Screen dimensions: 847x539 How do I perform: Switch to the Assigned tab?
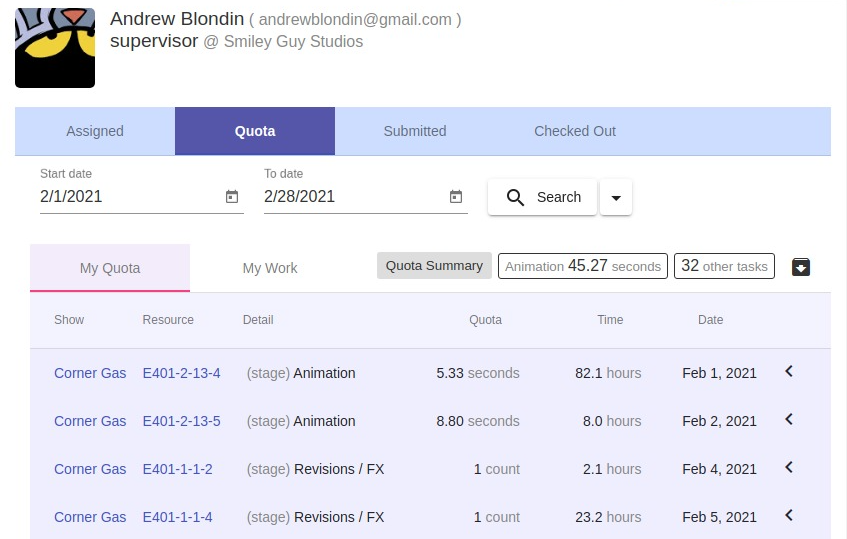[95, 131]
